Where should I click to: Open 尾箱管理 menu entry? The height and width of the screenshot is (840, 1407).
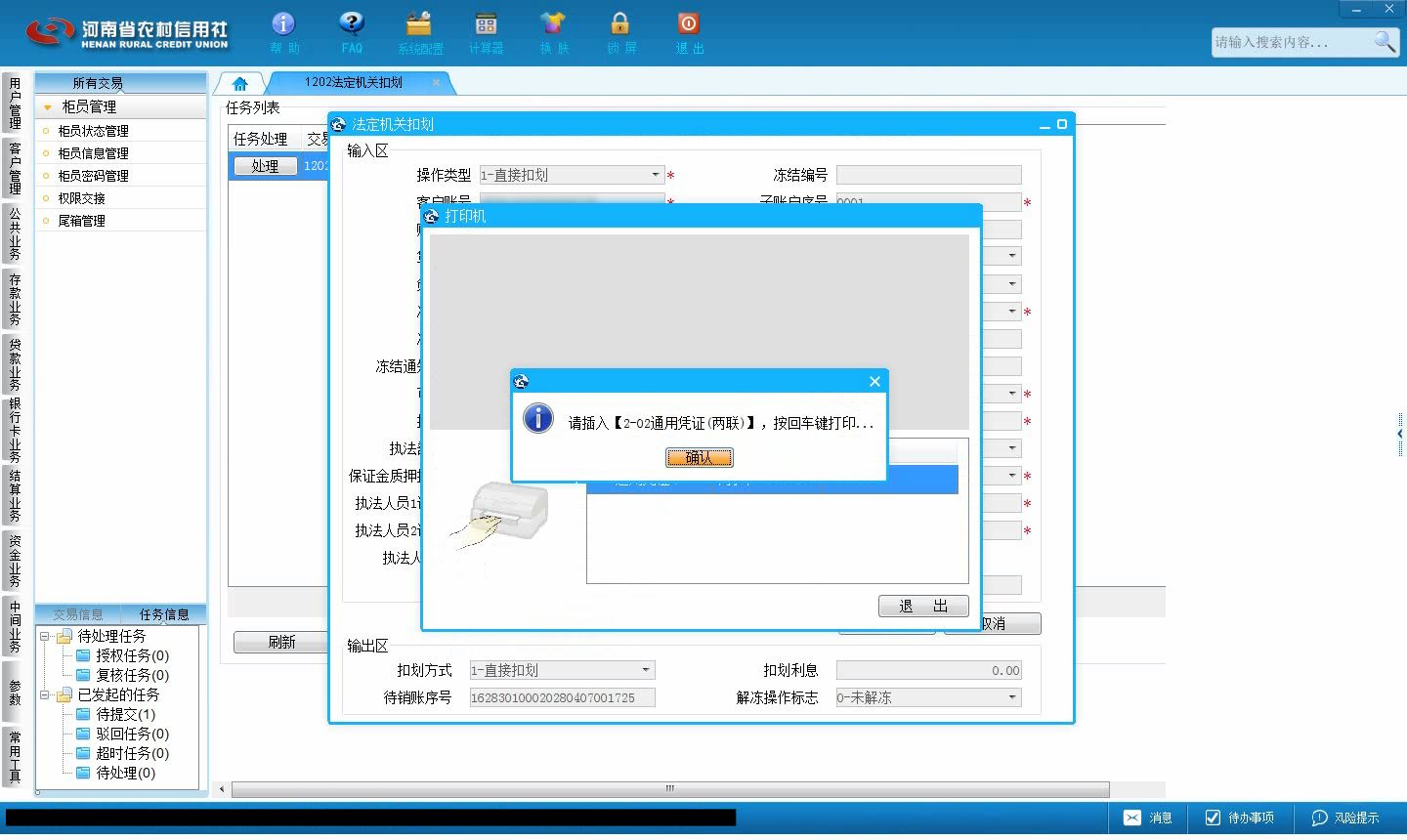pyautogui.click(x=81, y=221)
